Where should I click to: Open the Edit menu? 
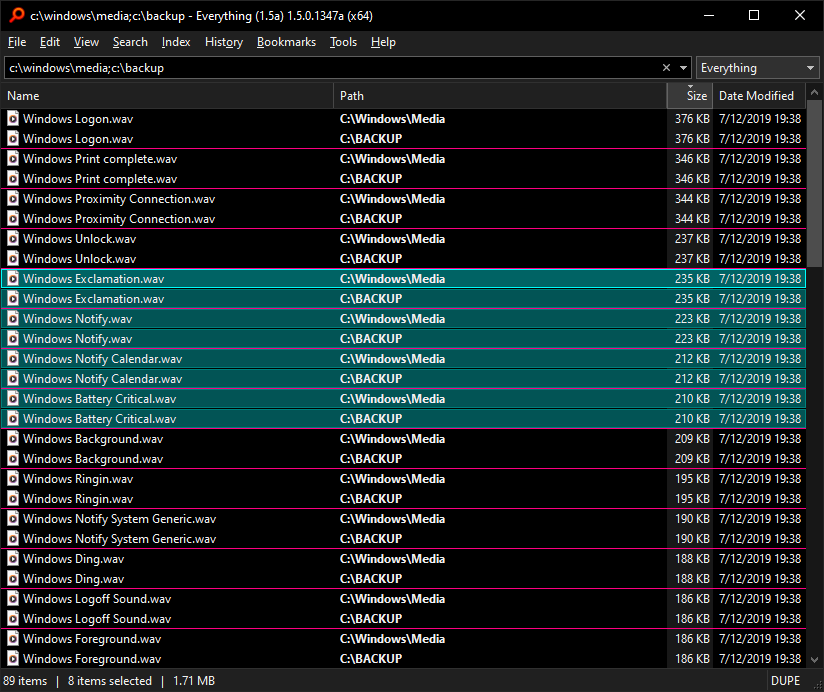(50, 42)
